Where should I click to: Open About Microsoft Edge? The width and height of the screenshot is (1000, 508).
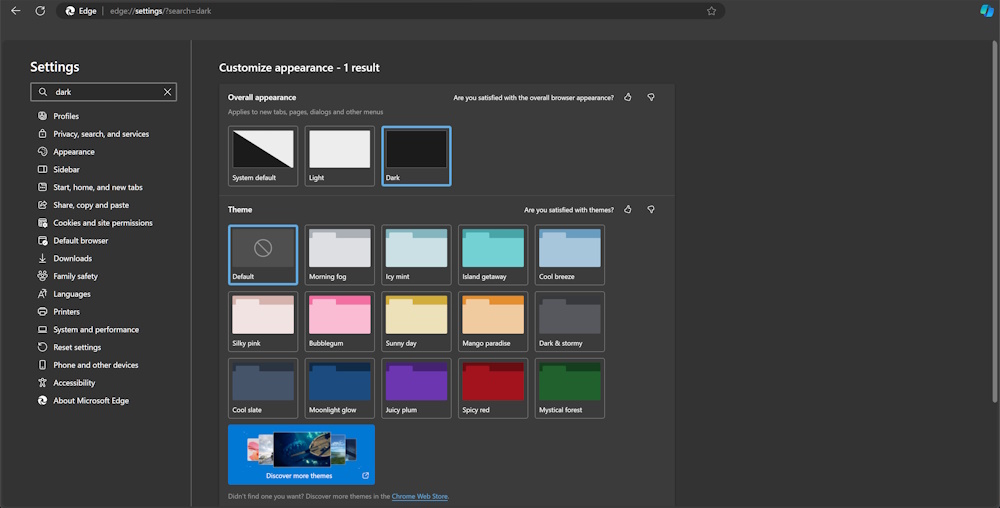point(83,401)
